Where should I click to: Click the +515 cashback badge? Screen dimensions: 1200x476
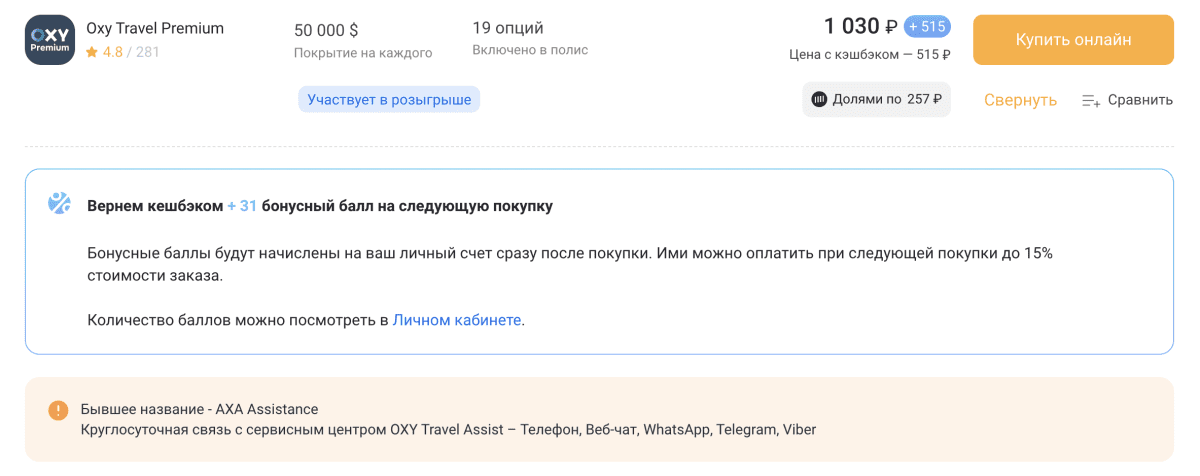pyautogui.click(x=927, y=26)
